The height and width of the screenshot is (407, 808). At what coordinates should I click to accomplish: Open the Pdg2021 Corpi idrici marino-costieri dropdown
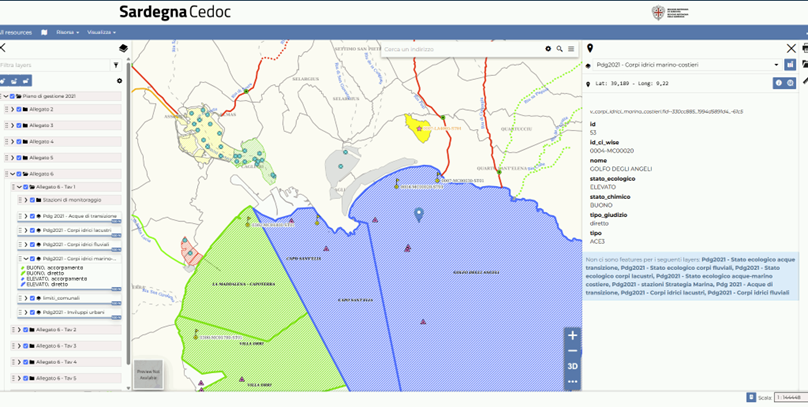(x=776, y=65)
